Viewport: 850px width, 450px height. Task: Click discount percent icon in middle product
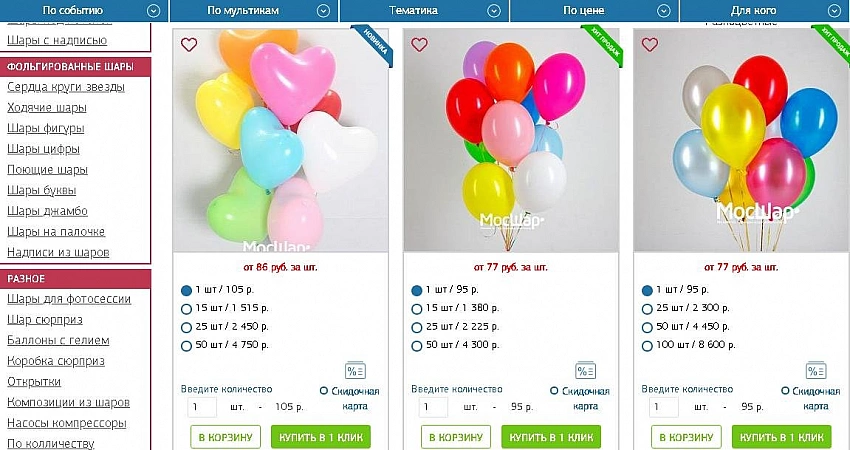coord(585,371)
